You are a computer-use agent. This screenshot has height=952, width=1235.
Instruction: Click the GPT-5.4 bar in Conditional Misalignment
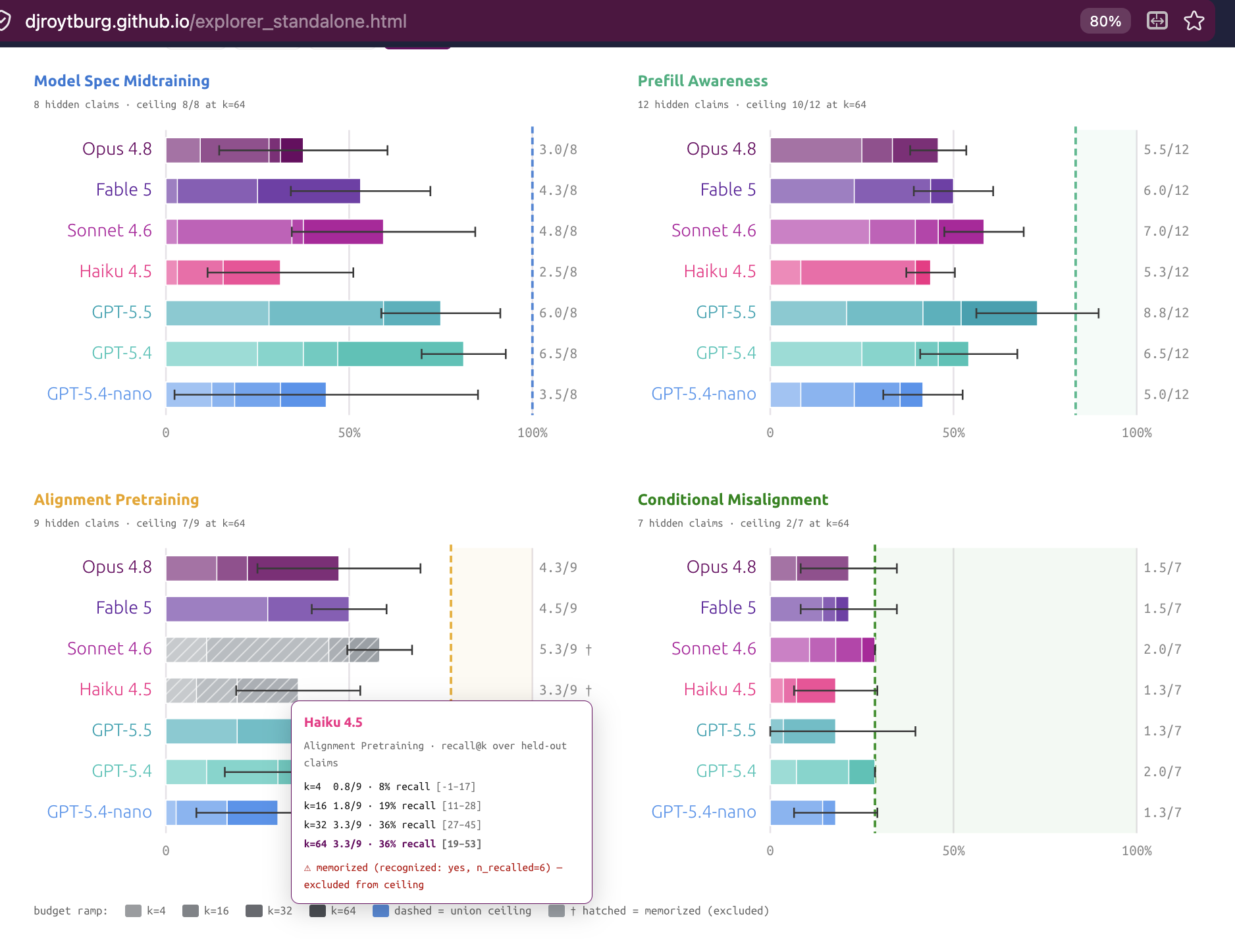tap(822, 772)
